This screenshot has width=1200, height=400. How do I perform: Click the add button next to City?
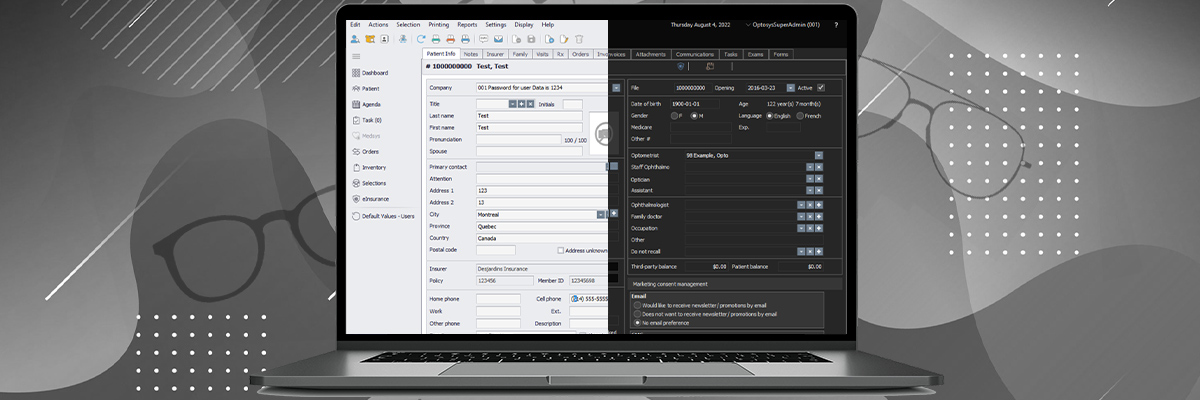pyautogui.click(x=614, y=214)
